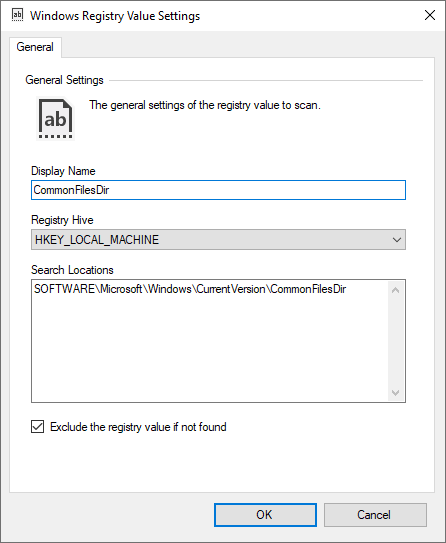Click the 'Display Name' label
Viewport: 446px width, 543px height.
pyautogui.click(x=63, y=171)
